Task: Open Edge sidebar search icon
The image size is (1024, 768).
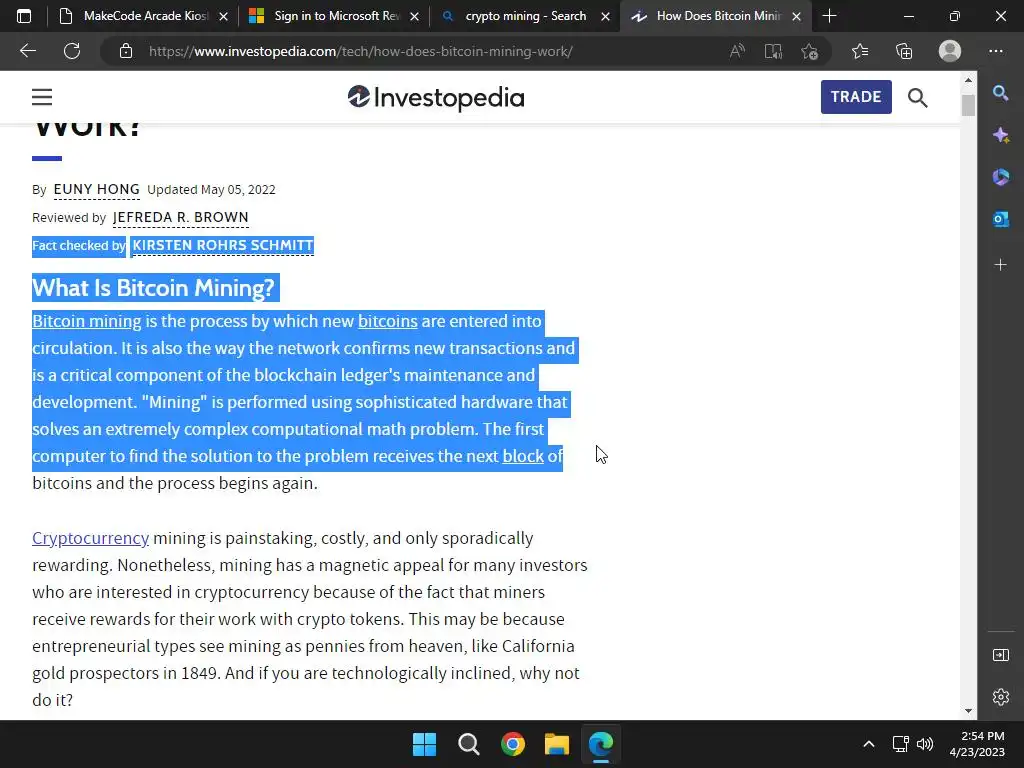Action: [1000, 93]
